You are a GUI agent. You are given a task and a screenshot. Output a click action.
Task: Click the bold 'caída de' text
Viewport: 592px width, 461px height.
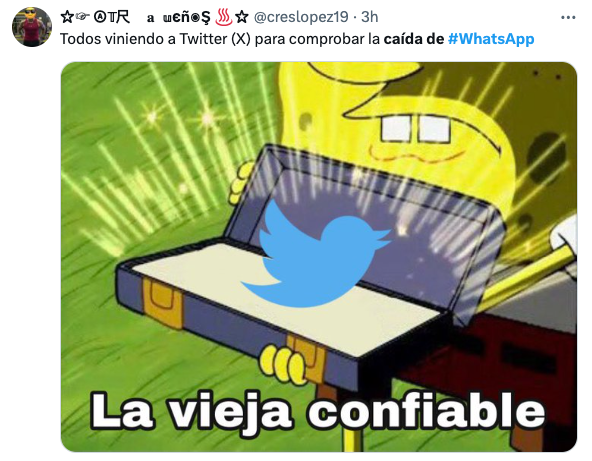[x=414, y=39]
